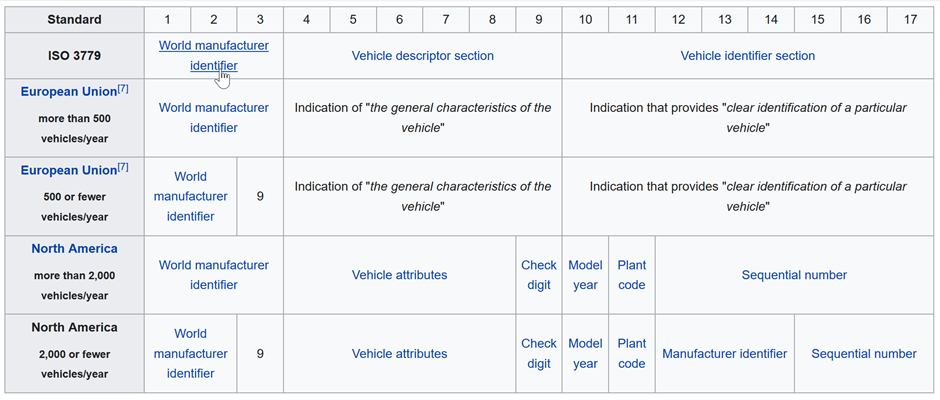Click Model year link in more than 2,000 row

(x=585, y=275)
